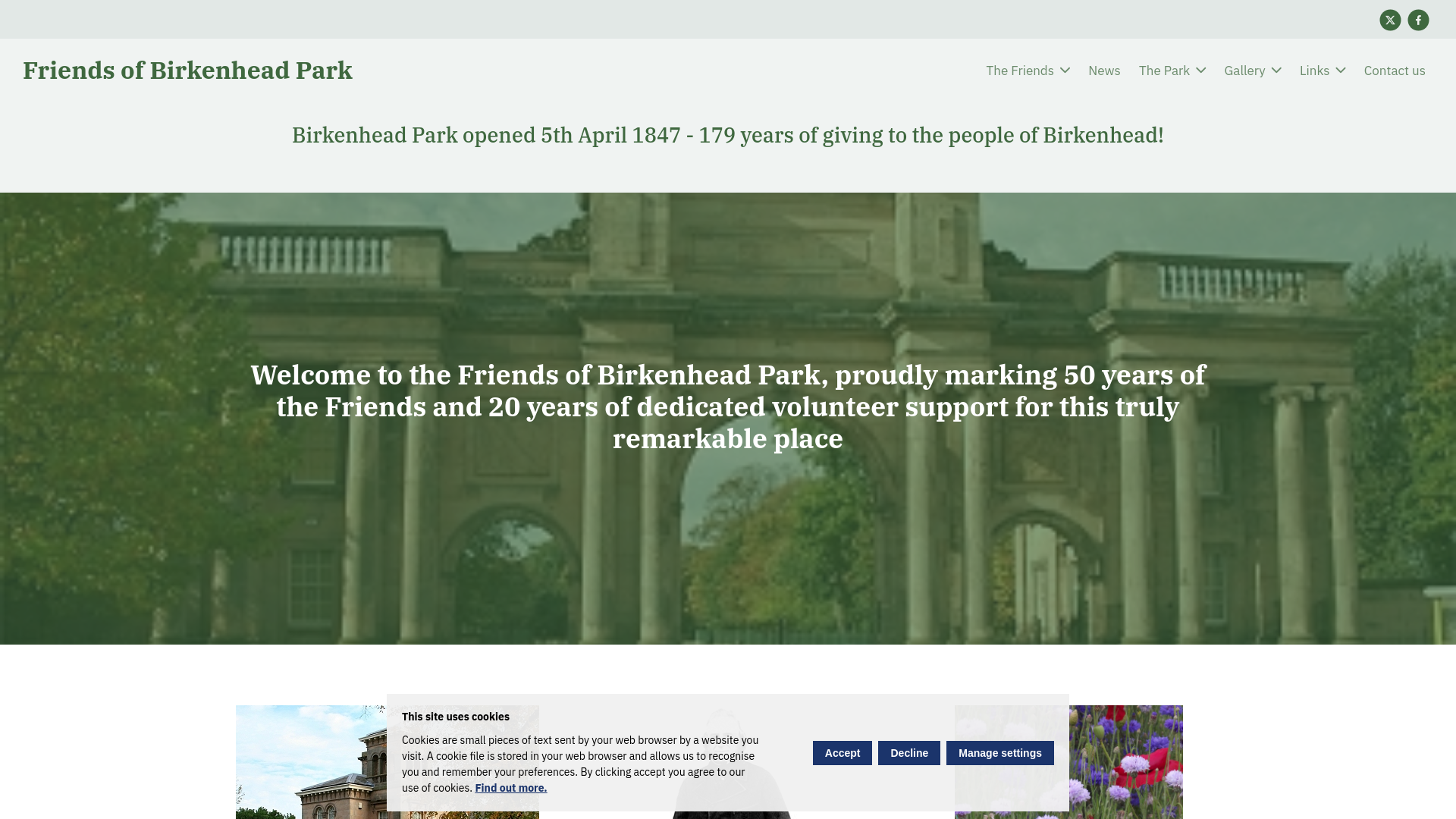Go to the News page
The height and width of the screenshot is (819, 1456).
point(1104,71)
